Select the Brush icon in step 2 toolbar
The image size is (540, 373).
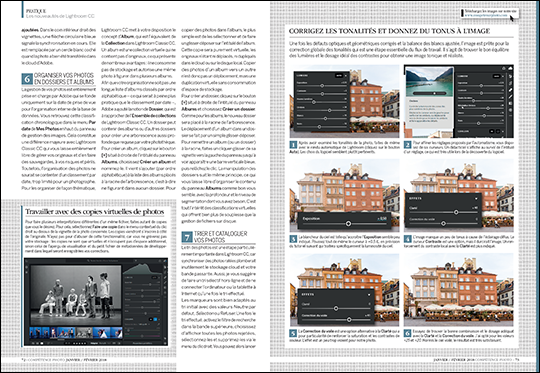click(x=510, y=97)
